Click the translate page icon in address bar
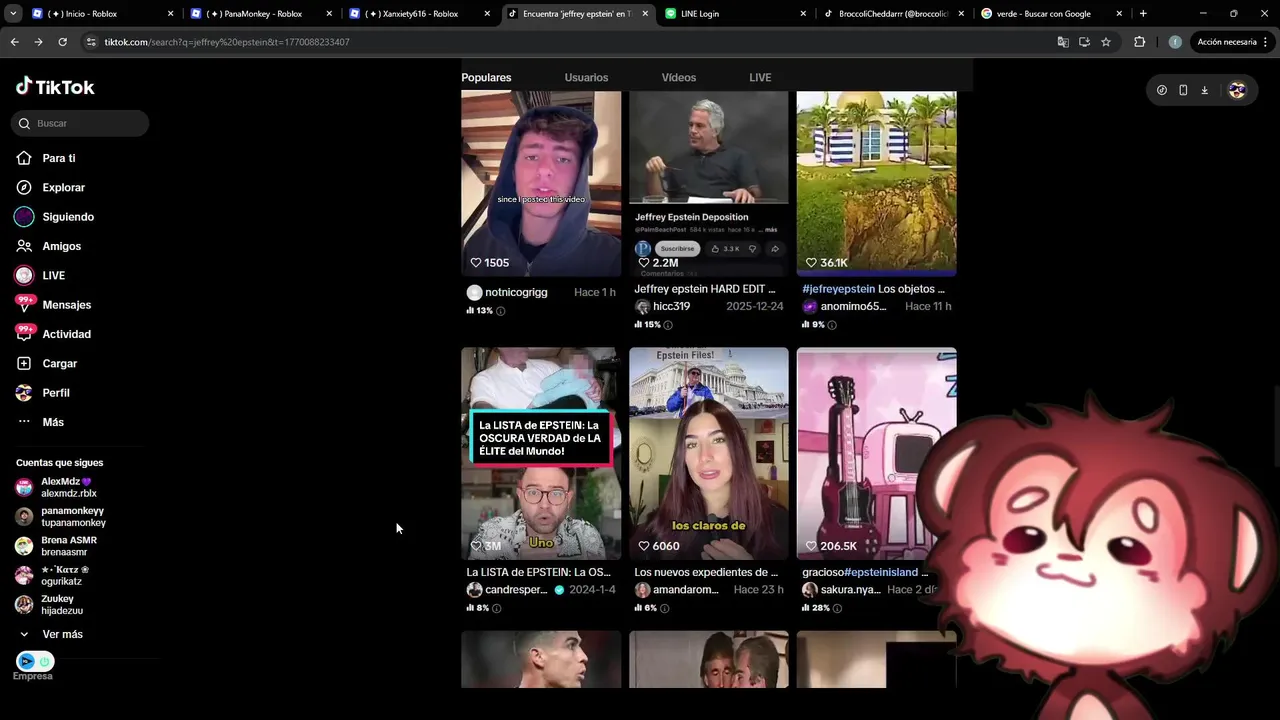The image size is (1280, 720). coord(1063,42)
